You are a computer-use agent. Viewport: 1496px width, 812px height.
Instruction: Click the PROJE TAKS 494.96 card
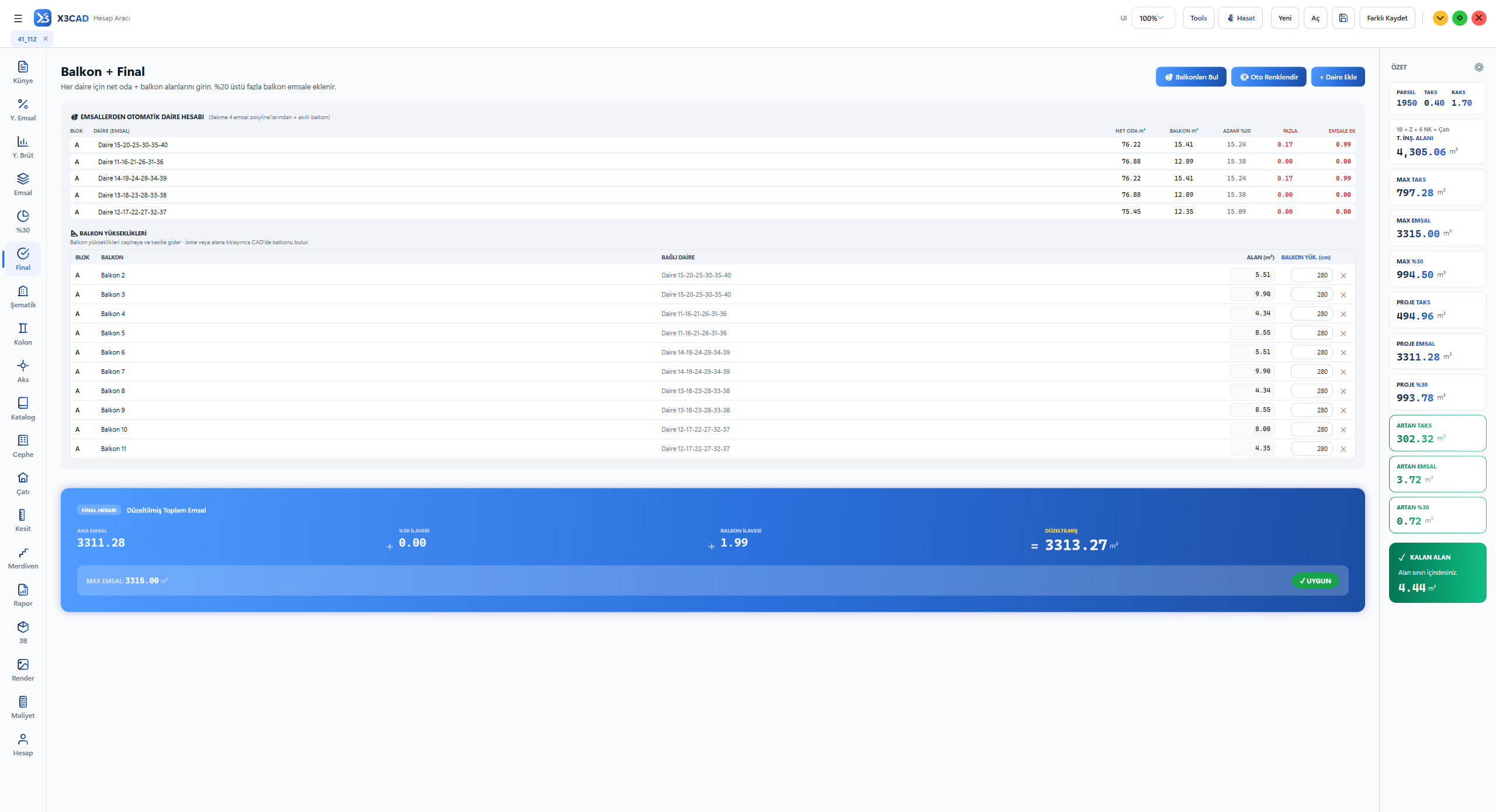coord(1437,310)
